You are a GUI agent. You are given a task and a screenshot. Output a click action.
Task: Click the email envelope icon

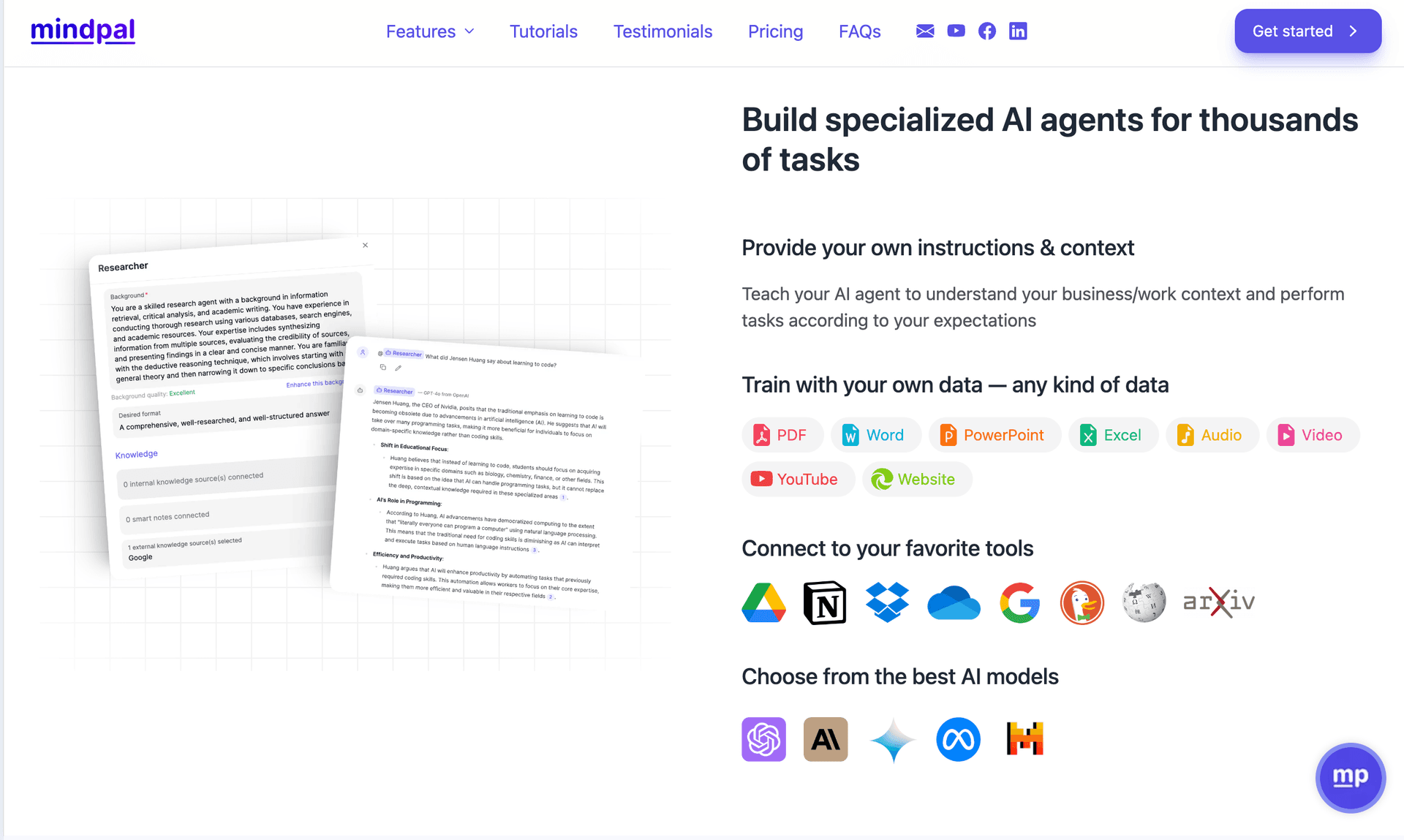[x=925, y=31]
